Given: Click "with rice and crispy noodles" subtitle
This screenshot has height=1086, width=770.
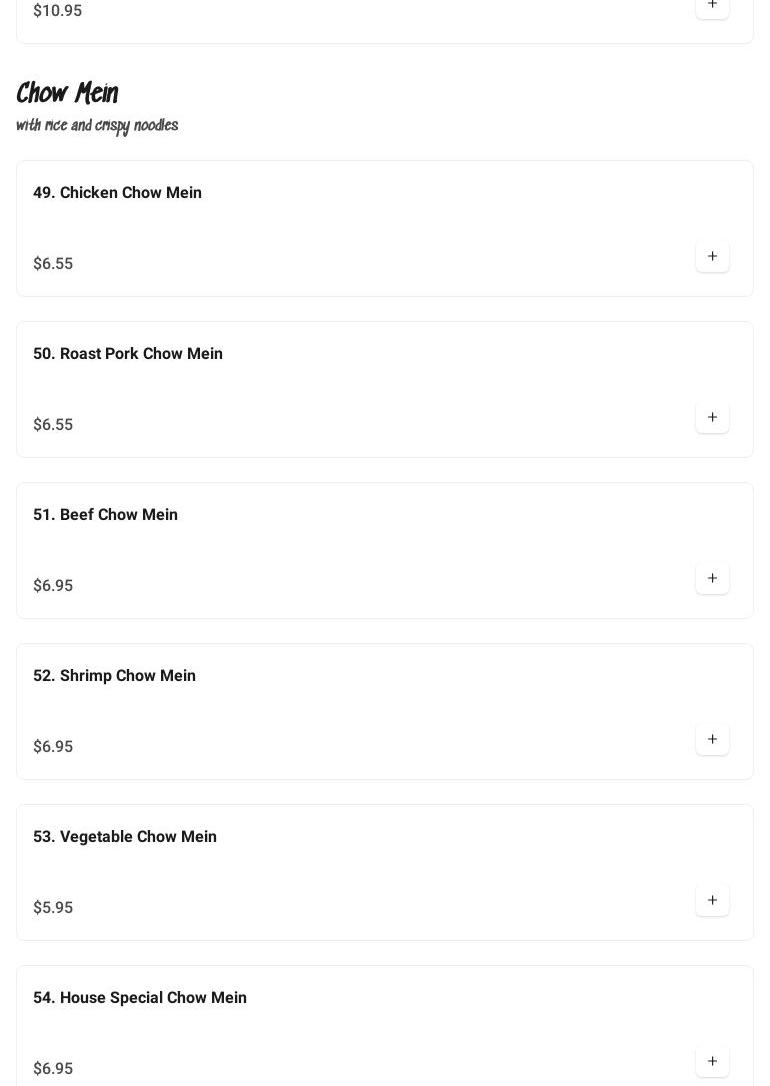Looking at the screenshot, I should (x=97, y=126).
